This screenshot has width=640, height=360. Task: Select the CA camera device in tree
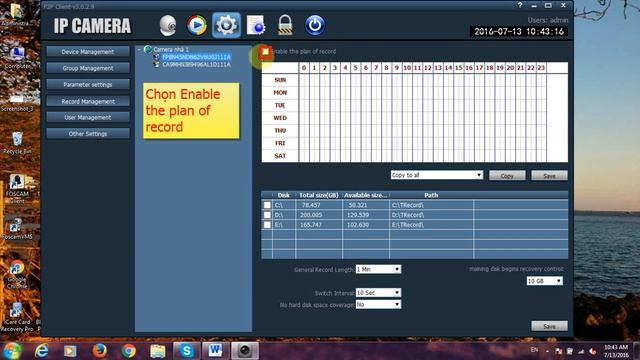click(x=196, y=64)
